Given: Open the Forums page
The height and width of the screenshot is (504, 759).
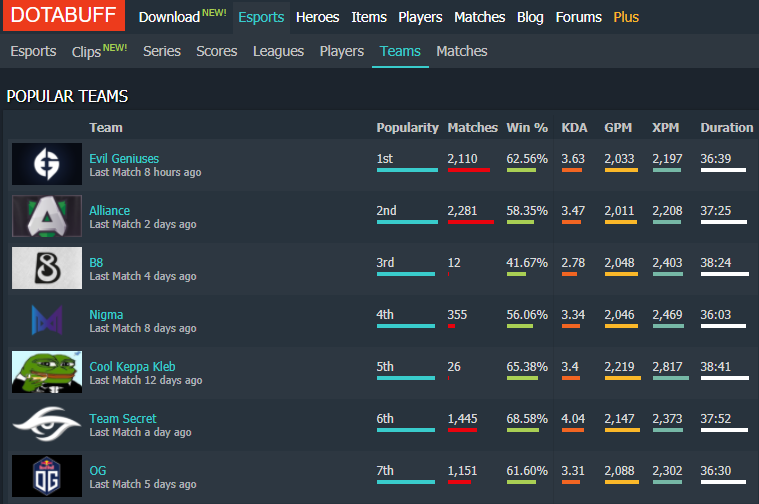Looking at the screenshot, I should [578, 17].
